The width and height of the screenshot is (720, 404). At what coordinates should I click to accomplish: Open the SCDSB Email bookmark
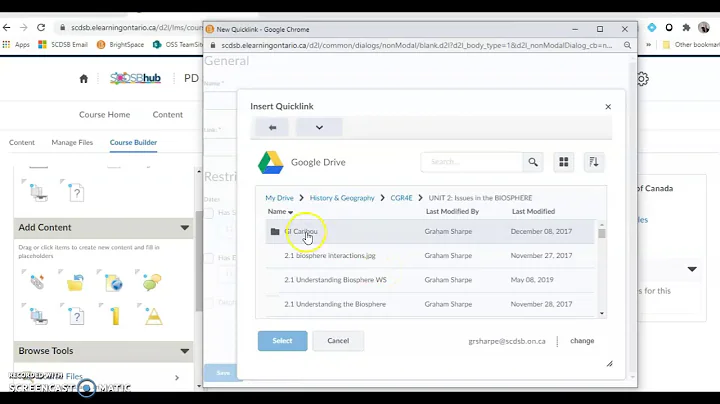(63, 45)
